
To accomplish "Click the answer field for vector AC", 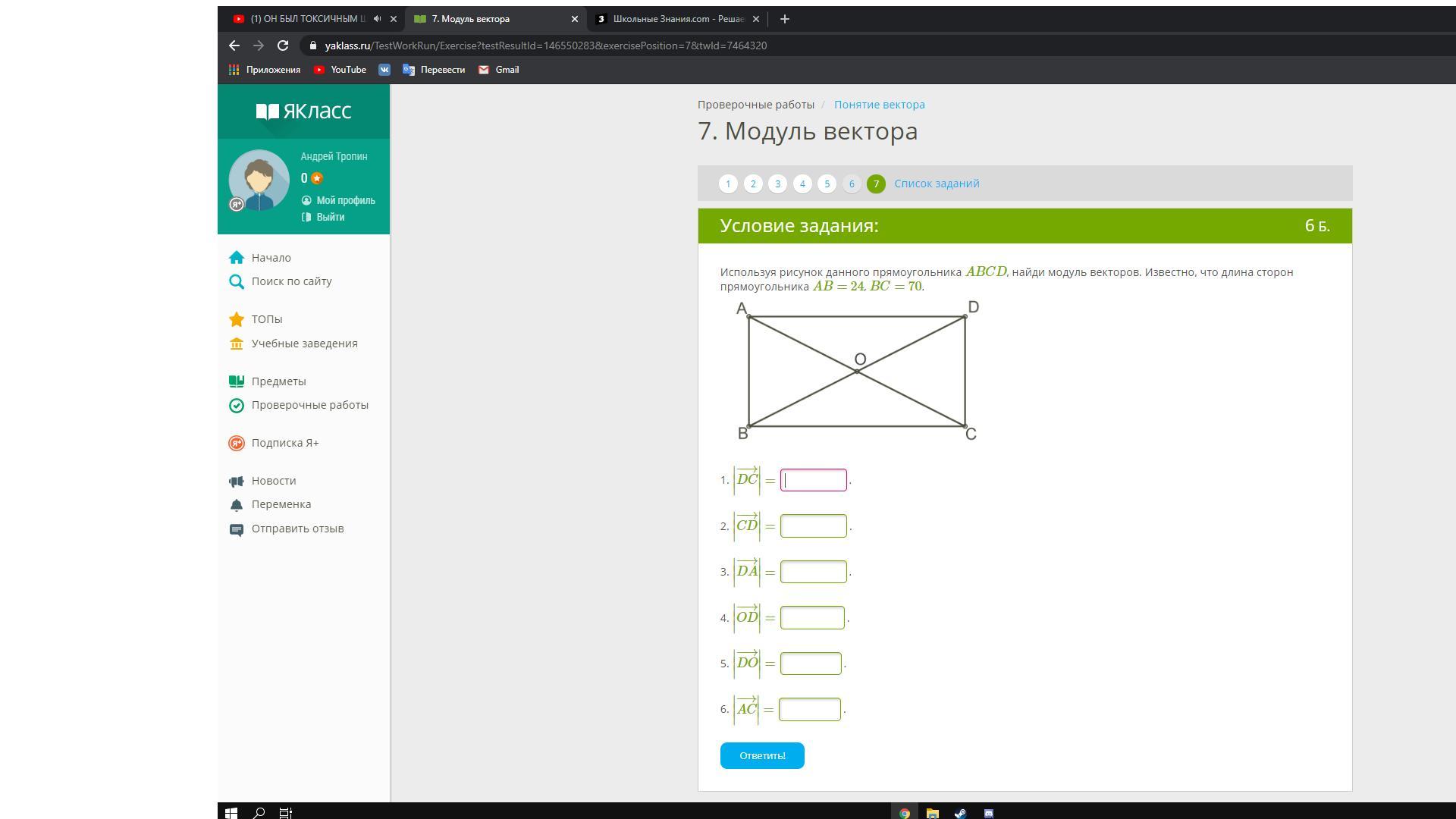I will pos(809,710).
